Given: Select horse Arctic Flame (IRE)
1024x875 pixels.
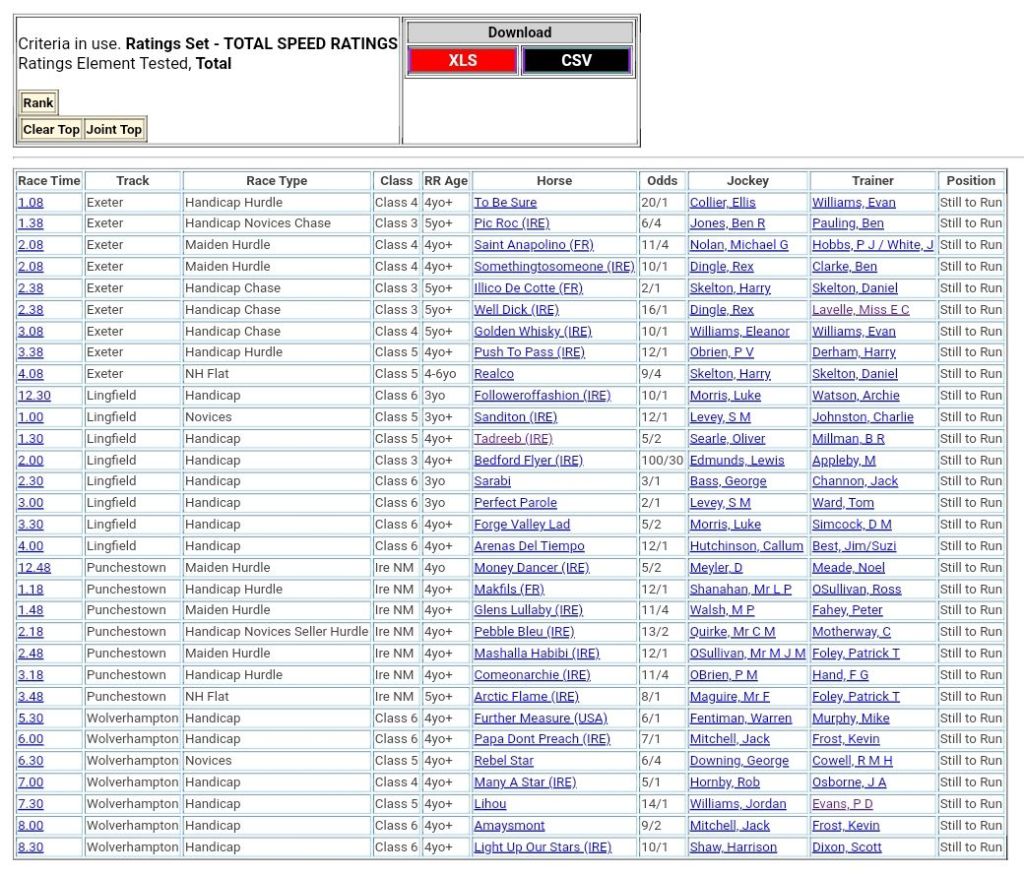Looking at the screenshot, I should coord(526,697).
